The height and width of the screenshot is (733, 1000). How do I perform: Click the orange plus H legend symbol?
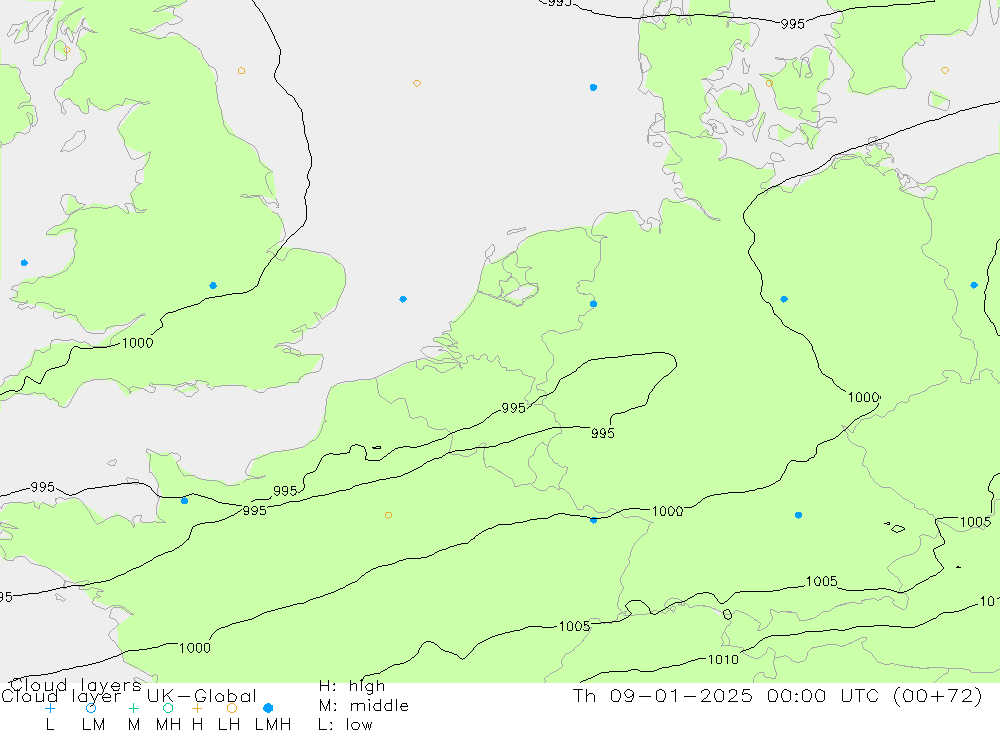(x=197, y=708)
